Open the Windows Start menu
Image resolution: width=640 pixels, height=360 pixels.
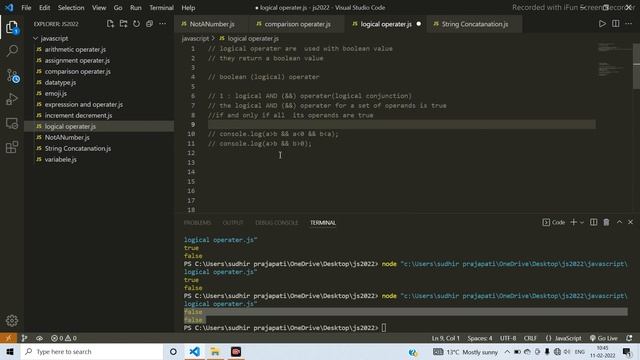click(10, 351)
